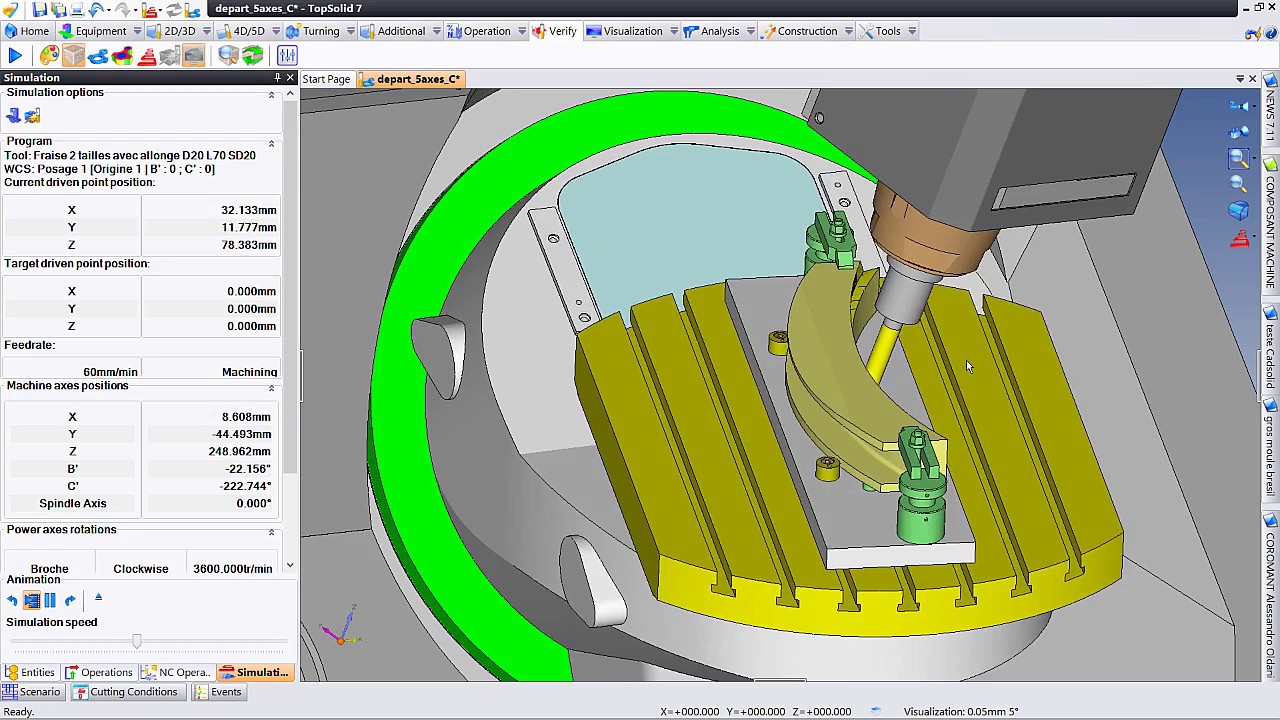
Task: Click the Feedrate 60mm/min value field
Action: [110, 372]
